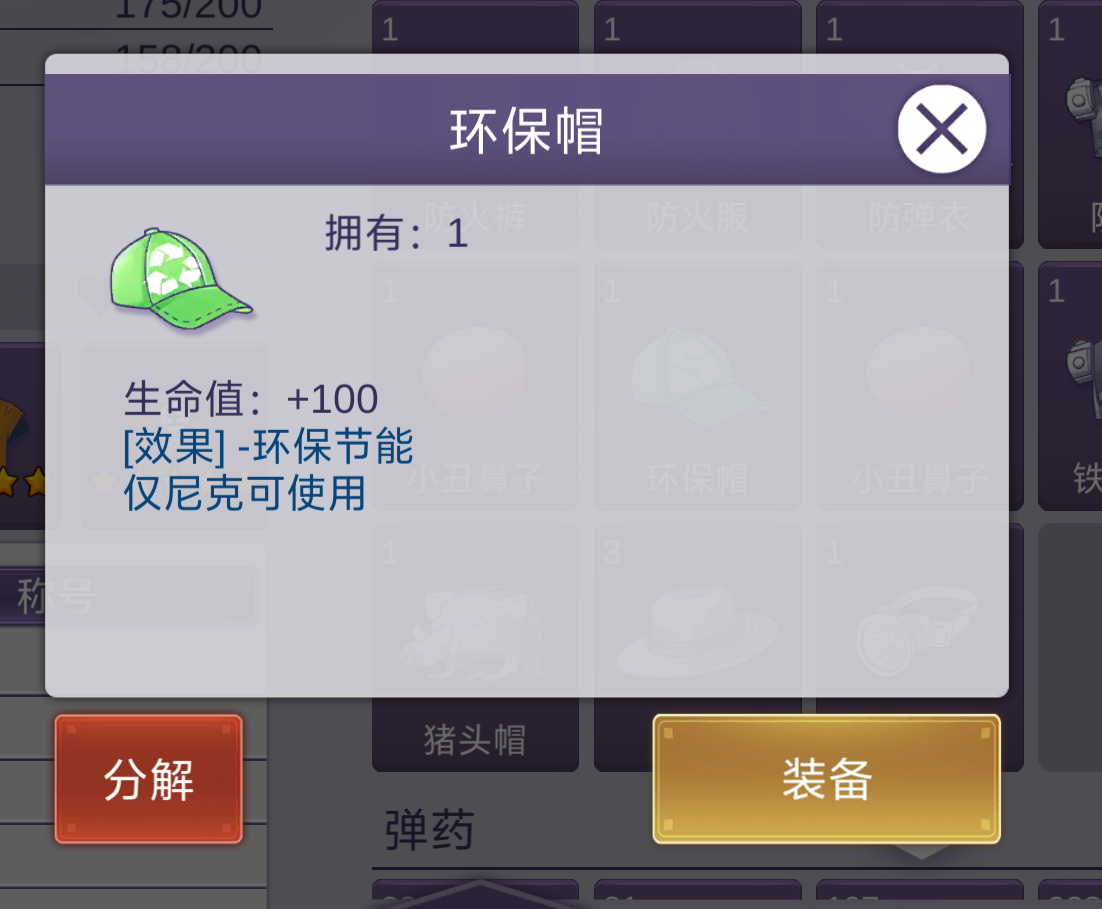Image resolution: width=1102 pixels, height=909 pixels.
Task: Select the 防弹衣 inventory slot
Action: coord(919,124)
